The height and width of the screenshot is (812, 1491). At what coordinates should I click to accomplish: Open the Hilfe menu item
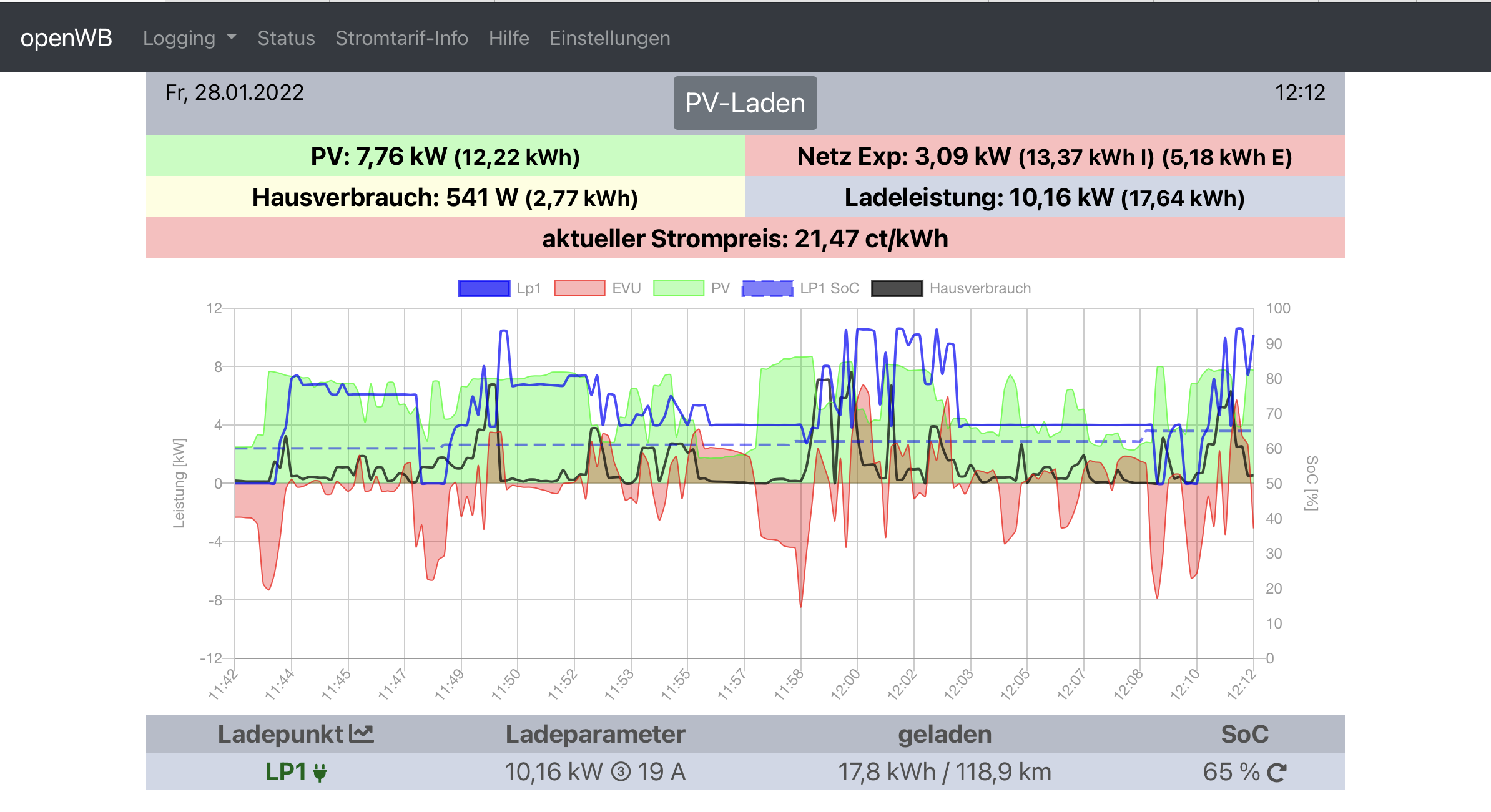[x=509, y=38]
